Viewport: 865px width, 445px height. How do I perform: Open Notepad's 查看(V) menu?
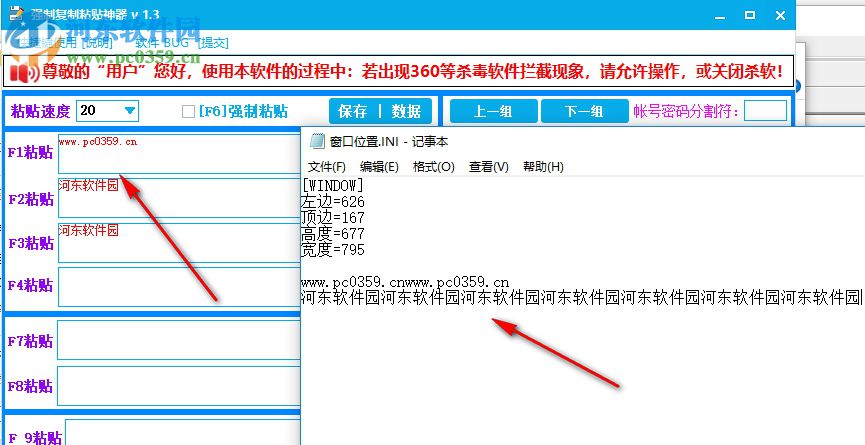tap(489, 167)
